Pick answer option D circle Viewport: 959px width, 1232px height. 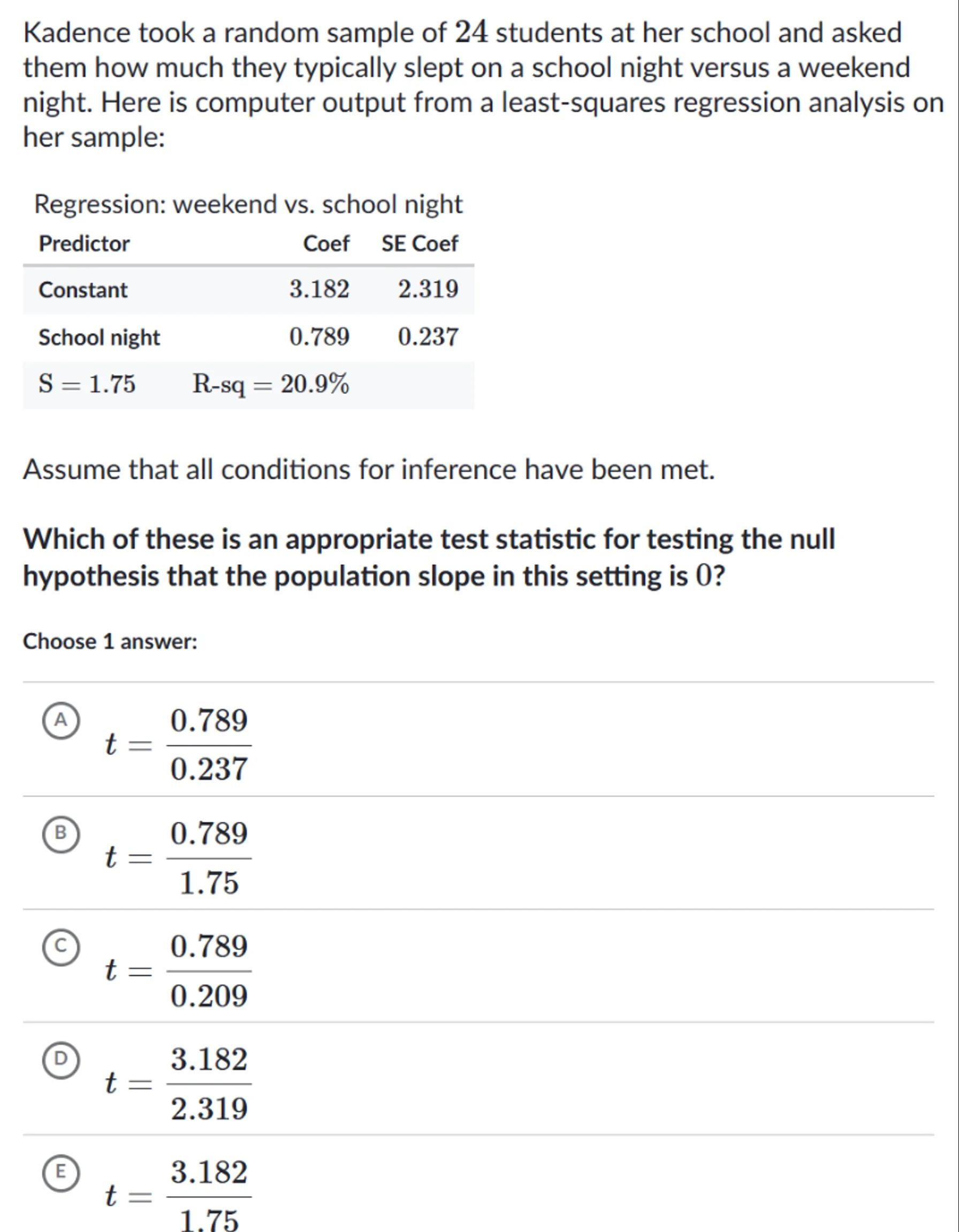[x=61, y=1059]
